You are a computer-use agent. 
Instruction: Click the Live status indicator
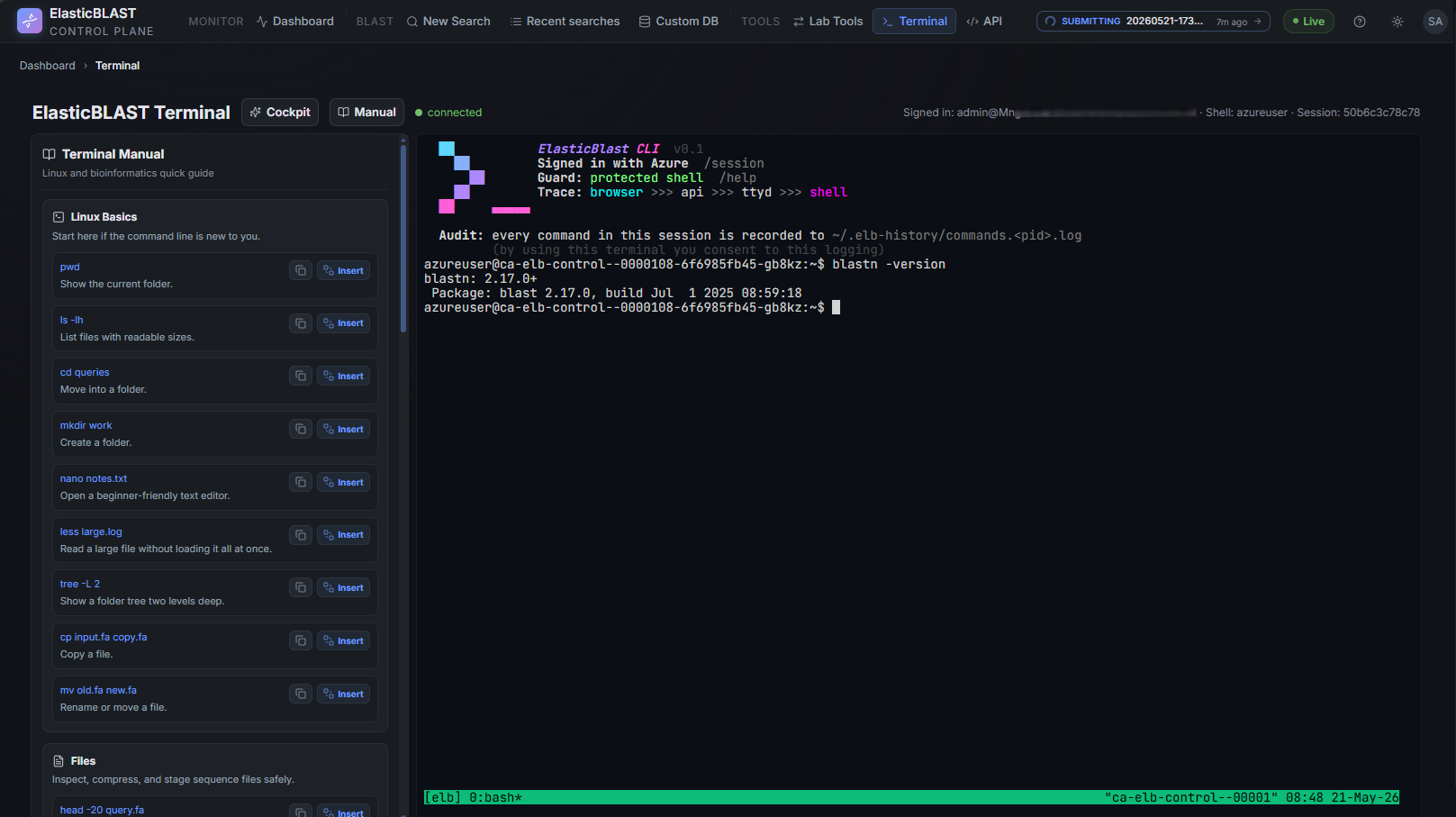coord(1308,22)
